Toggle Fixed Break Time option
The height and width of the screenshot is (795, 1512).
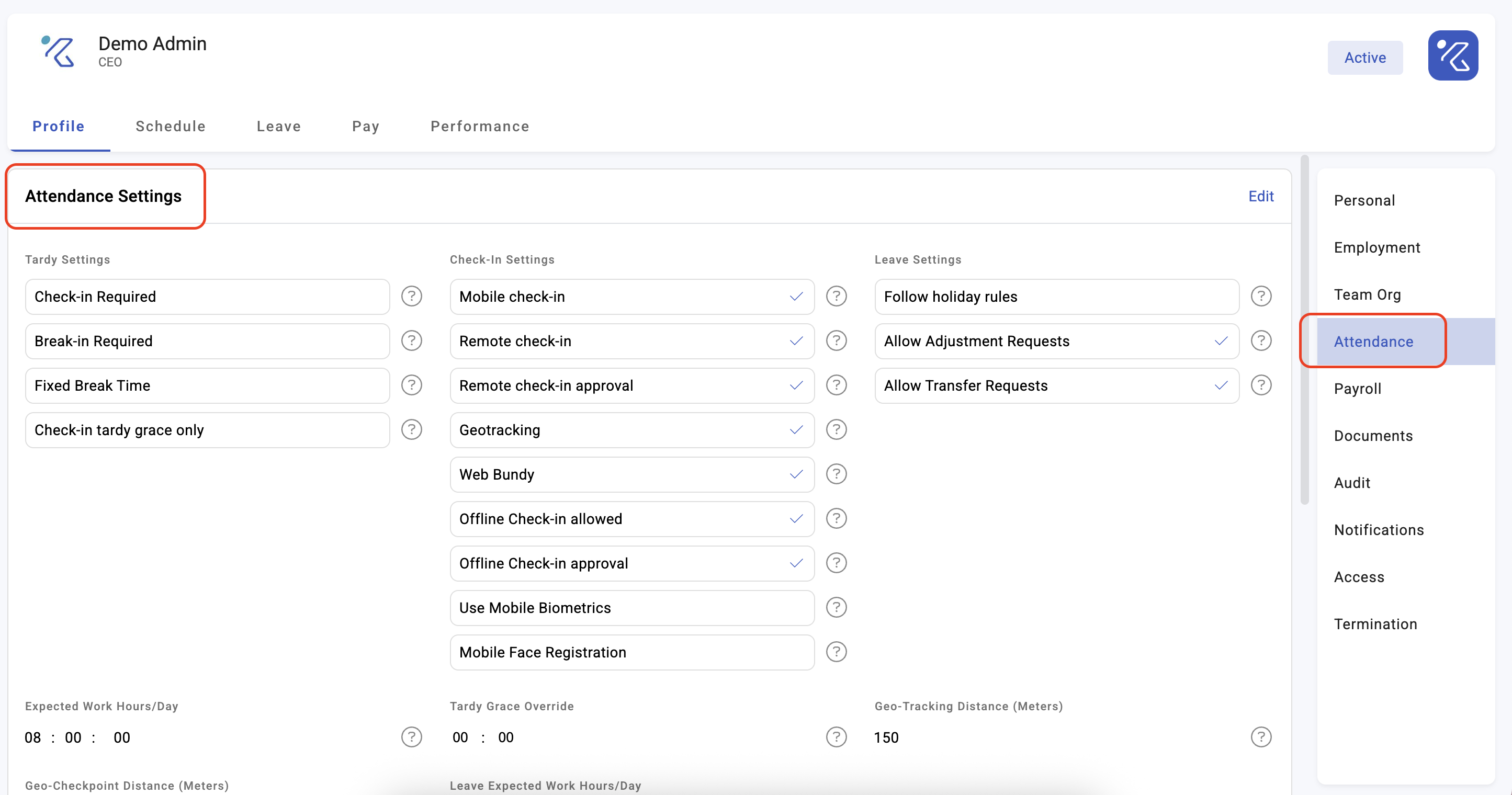208,386
